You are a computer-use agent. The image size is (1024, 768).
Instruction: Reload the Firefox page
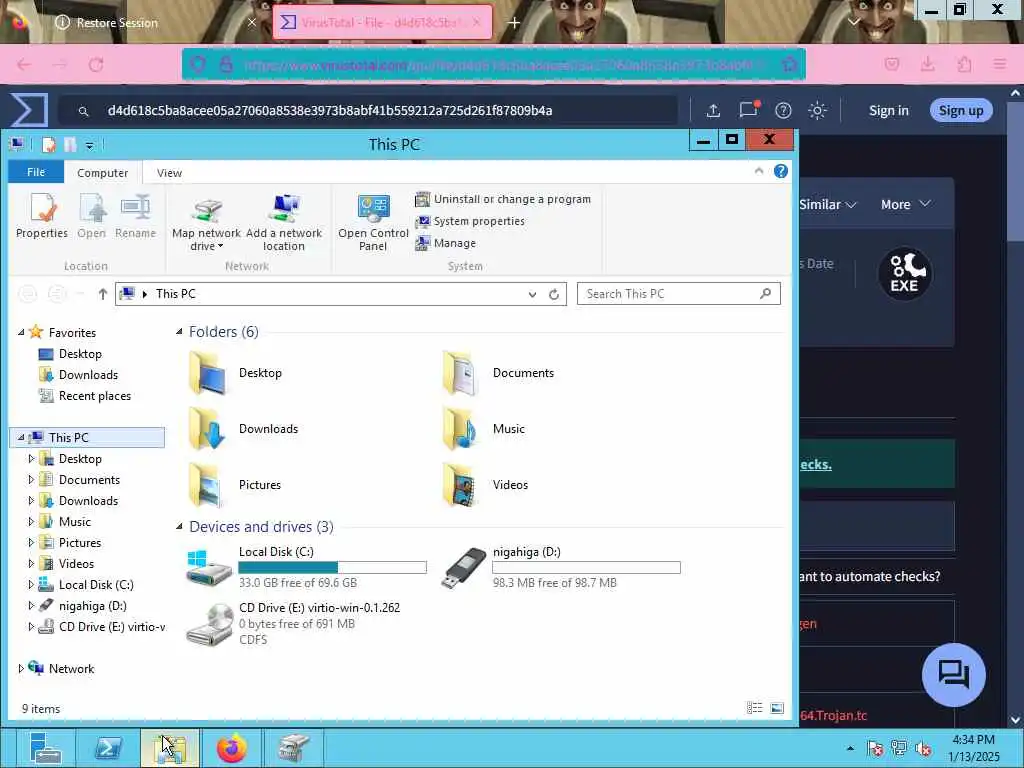coord(96,65)
